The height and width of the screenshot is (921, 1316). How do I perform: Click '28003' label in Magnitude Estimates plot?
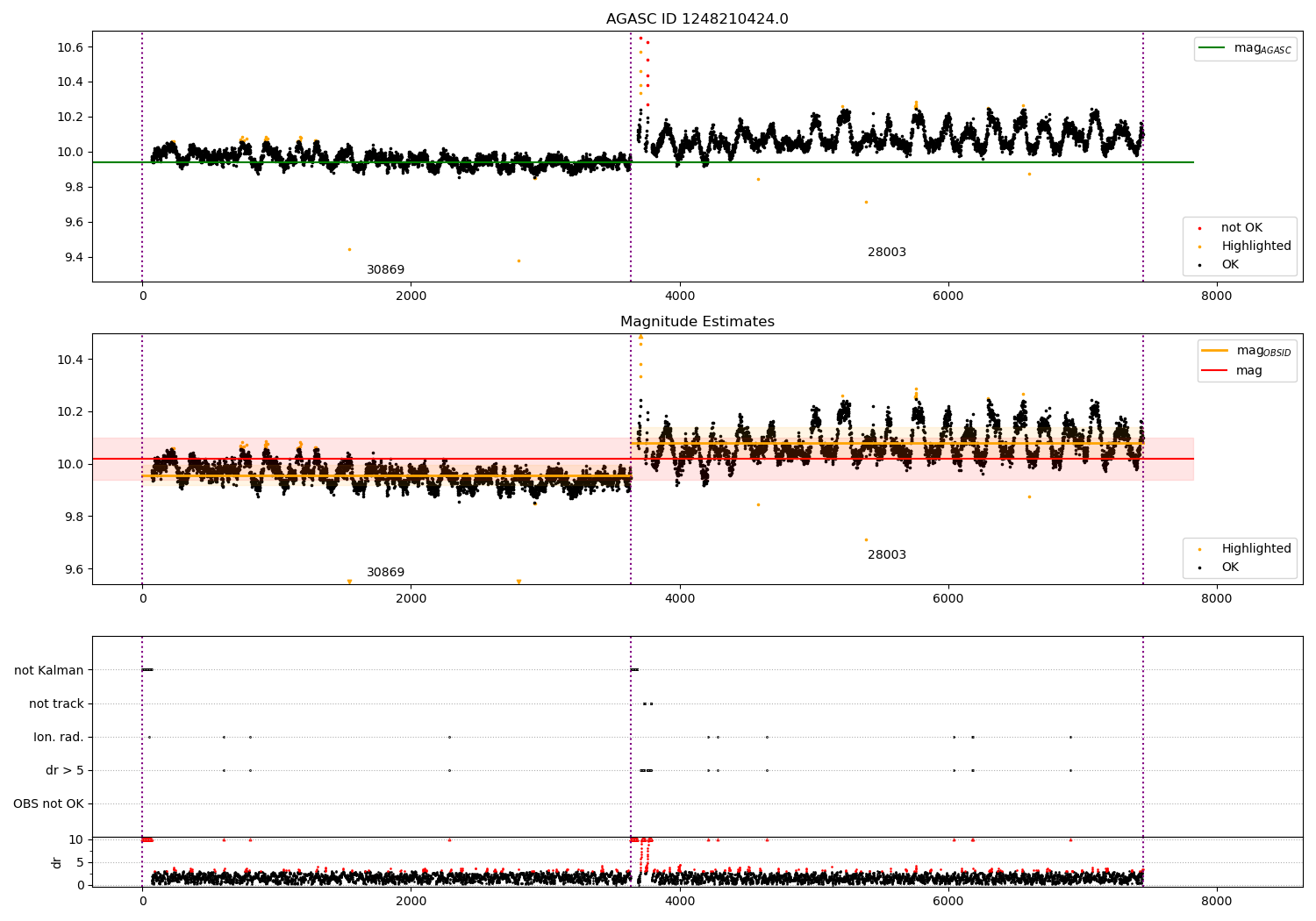point(886,555)
